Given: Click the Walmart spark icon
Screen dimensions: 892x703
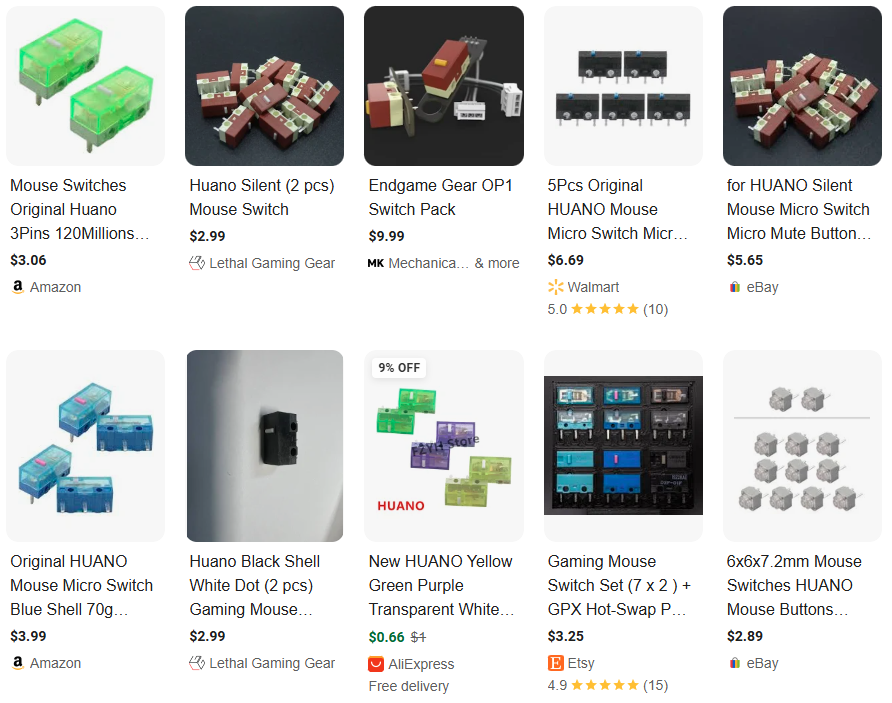Looking at the screenshot, I should click(x=555, y=287).
